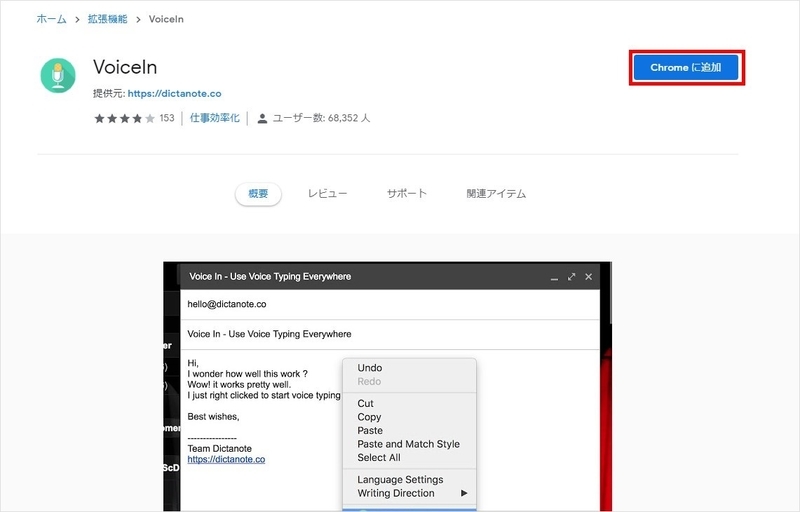Screen dimensions: 800x512
Task: Select the 概要 tab
Action: [x=258, y=194]
